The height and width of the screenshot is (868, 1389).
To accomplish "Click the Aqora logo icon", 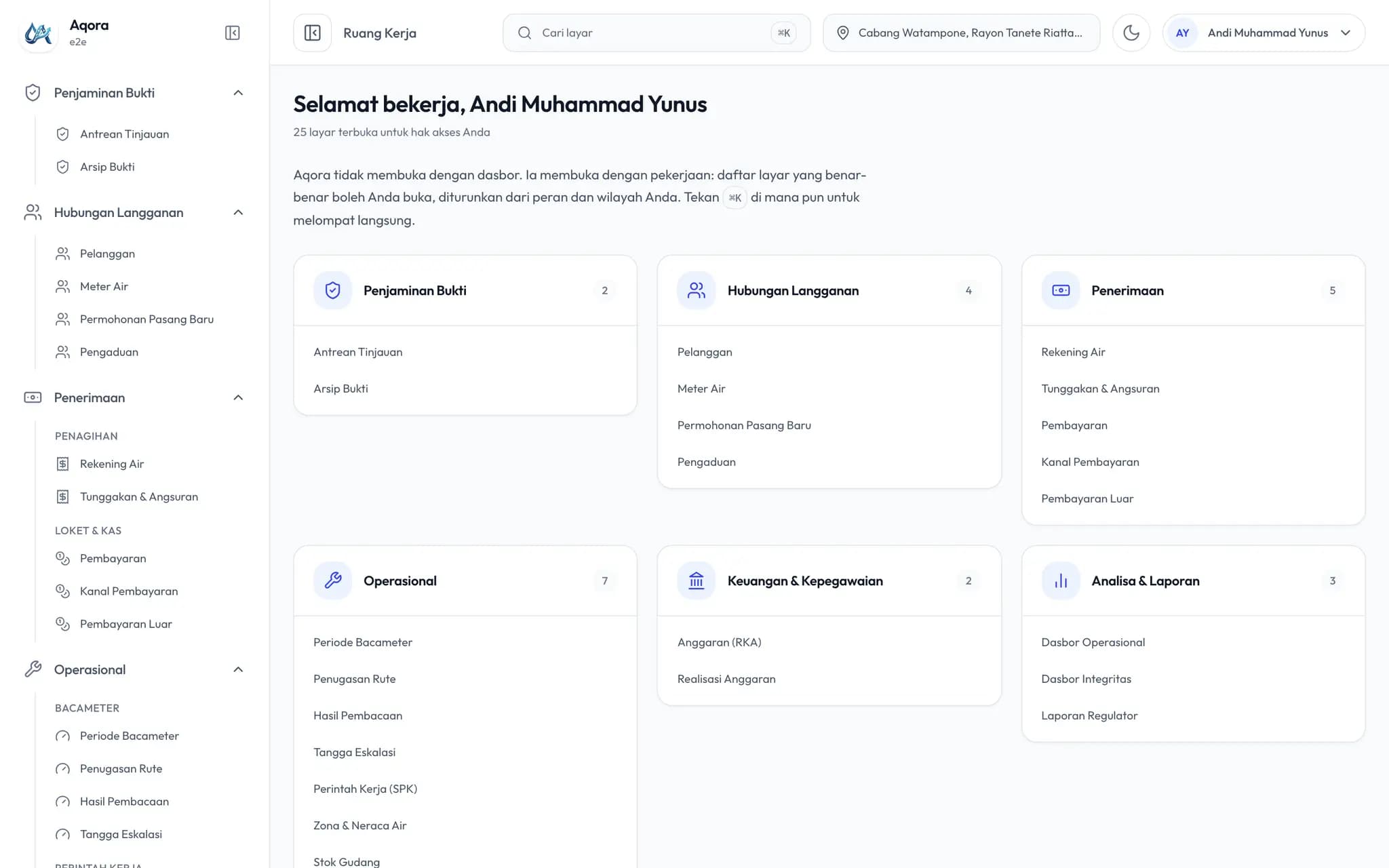I will 38,33.
